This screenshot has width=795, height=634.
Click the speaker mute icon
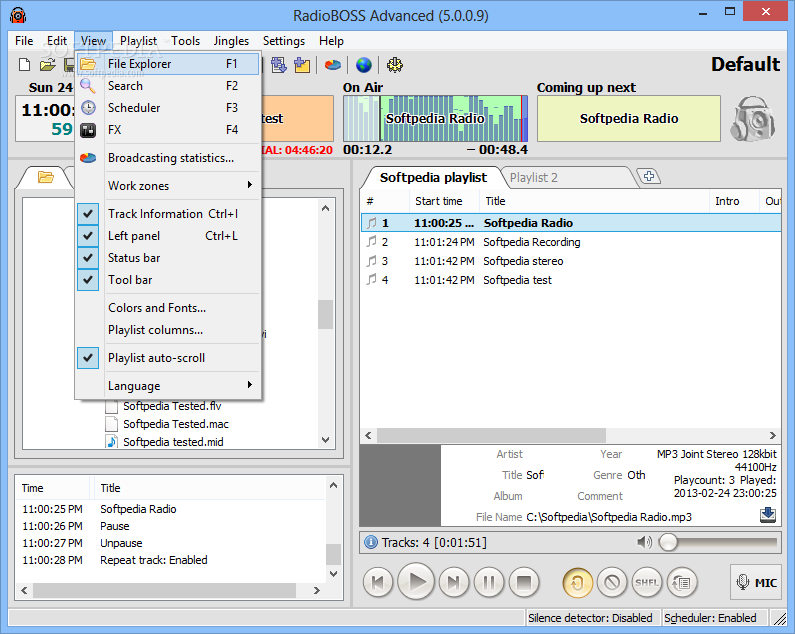(x=644, y=542)
